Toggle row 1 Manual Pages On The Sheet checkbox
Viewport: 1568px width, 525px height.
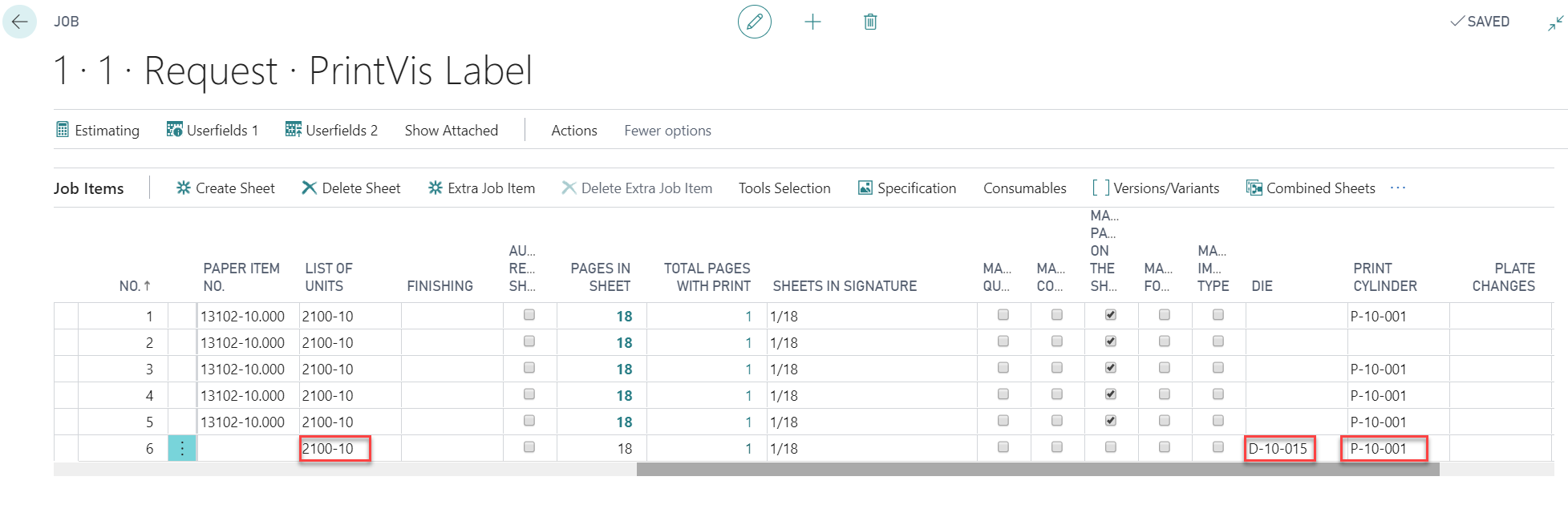tap(1111, 315)
